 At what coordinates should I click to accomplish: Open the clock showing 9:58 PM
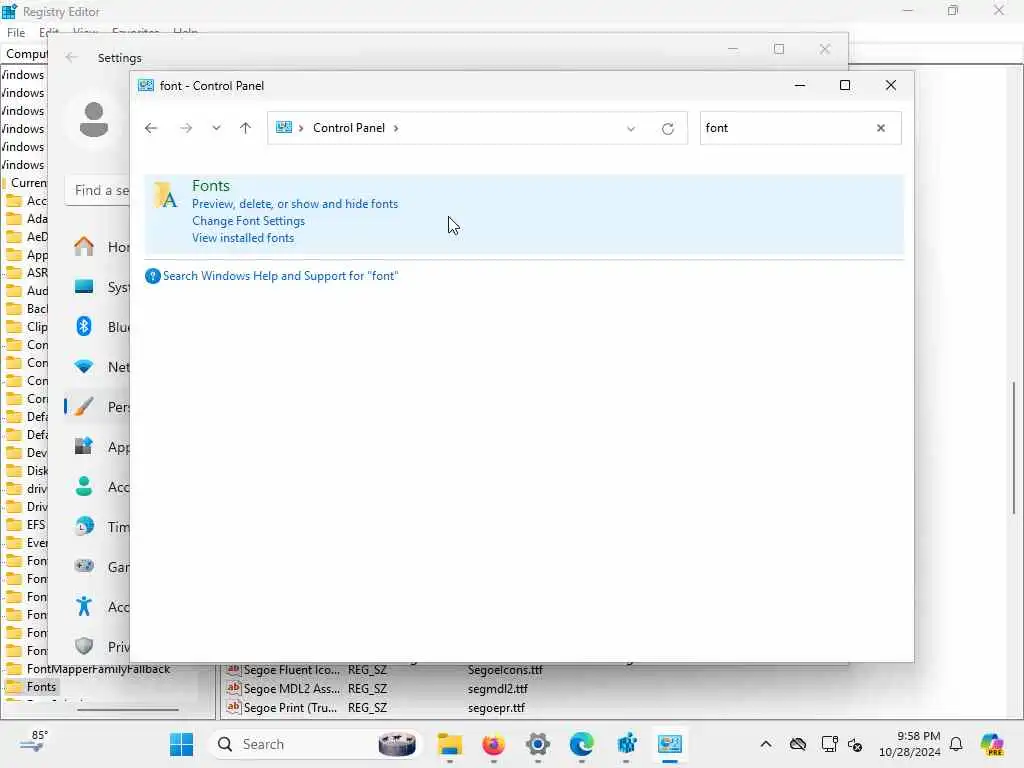tap(910, 744)
